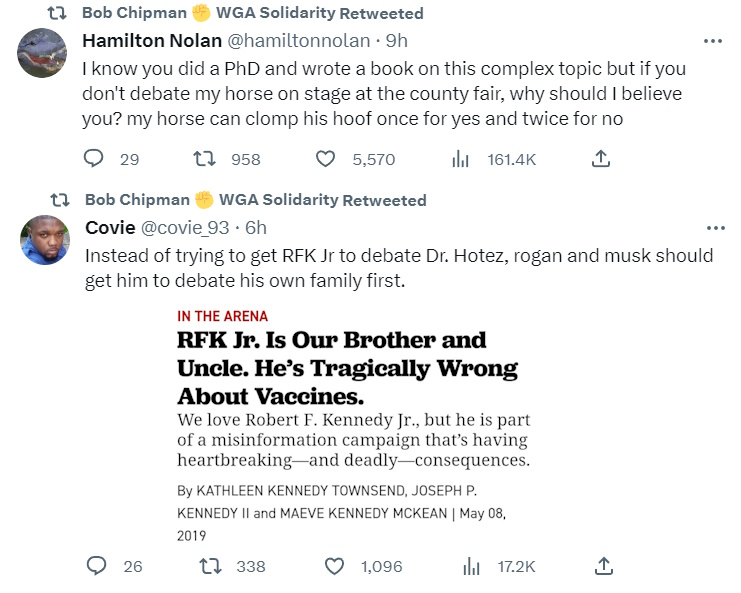Open Hamilton Nolan's profile picture
Image resolution: width=741 pixels, height=593 pixels.
(43, 53)
